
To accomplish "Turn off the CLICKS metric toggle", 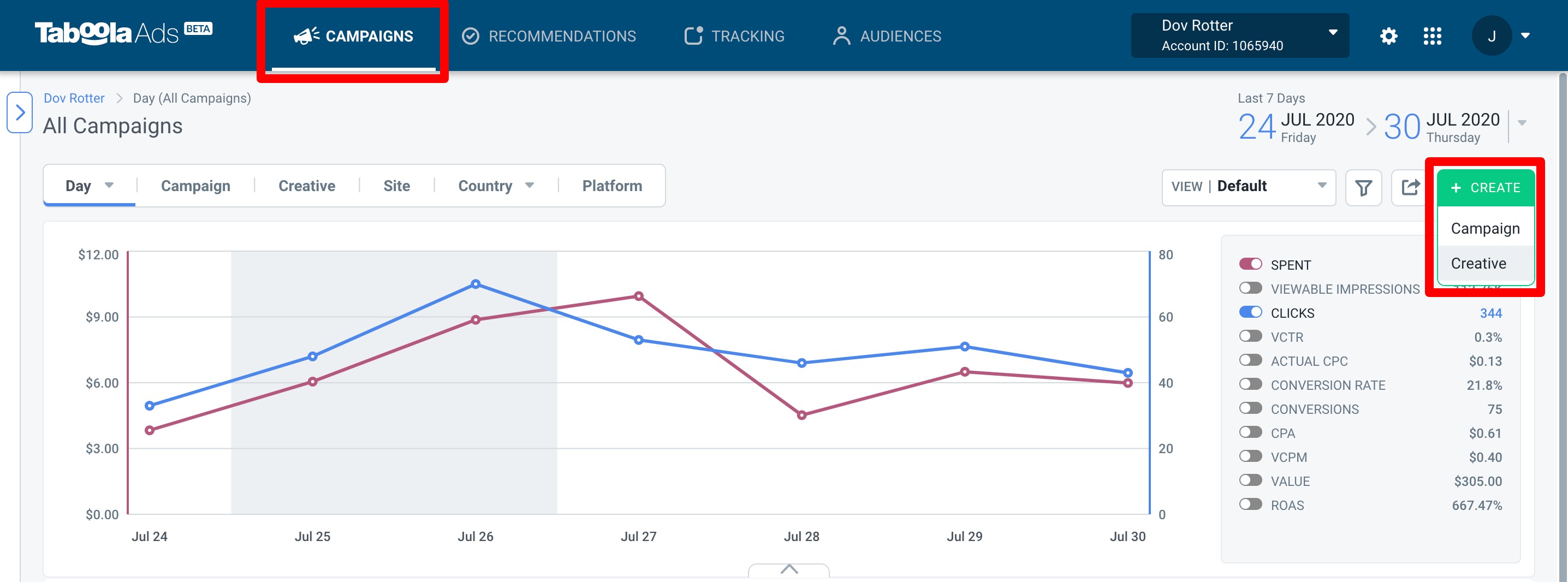I will (x=1250, y=312).
